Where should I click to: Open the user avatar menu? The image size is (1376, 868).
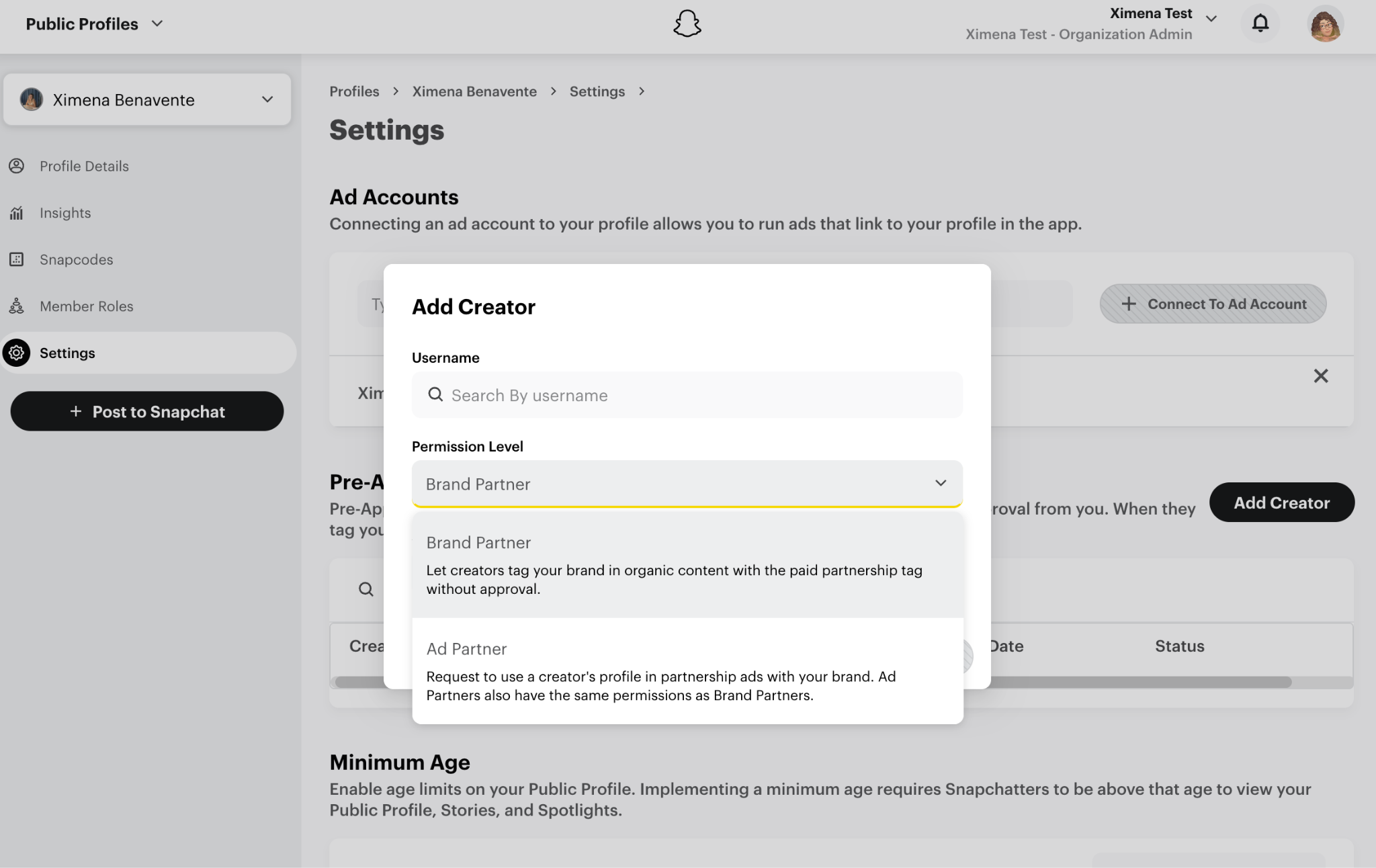click(1326, 24)
